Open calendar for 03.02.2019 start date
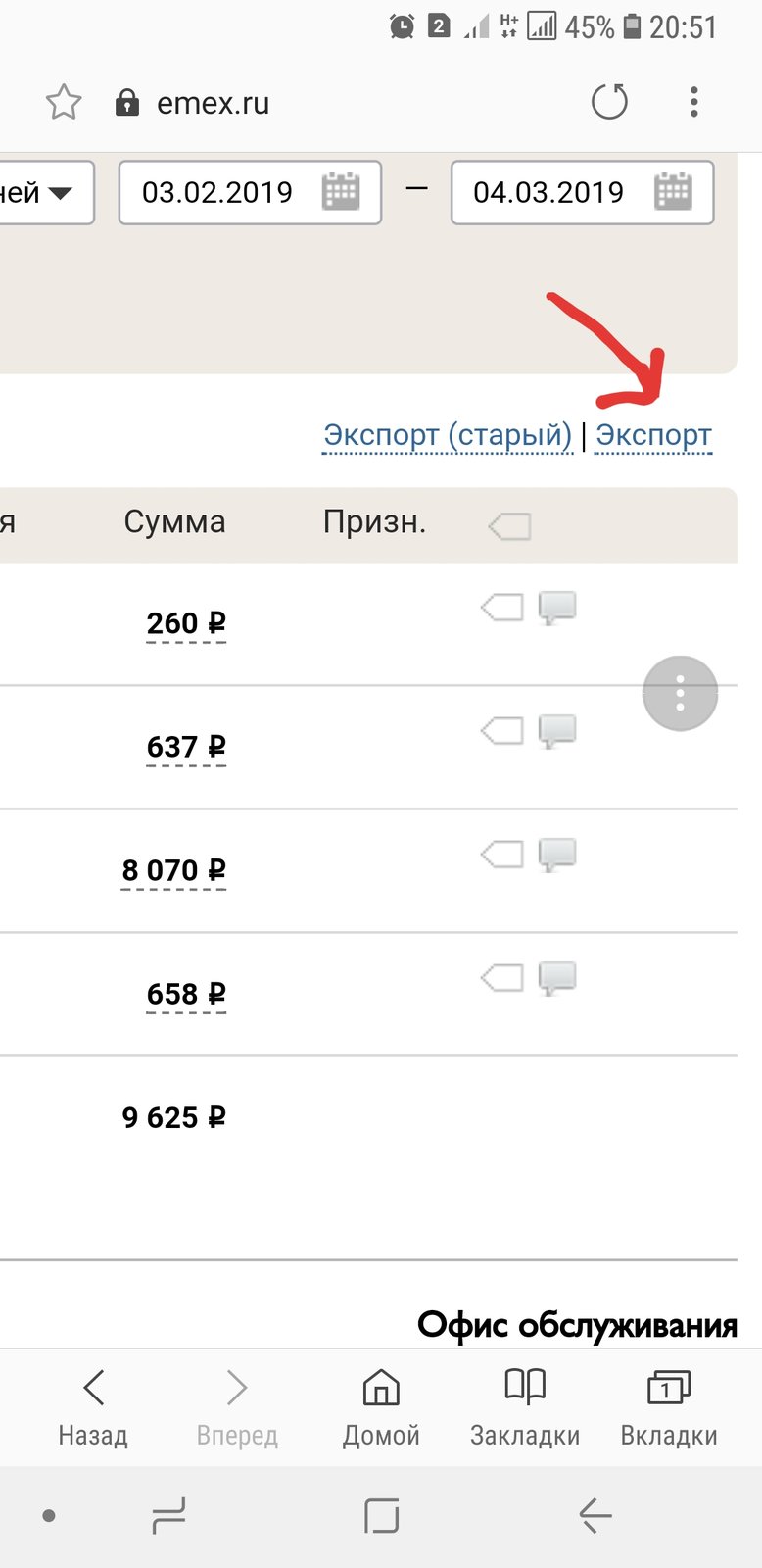This screenshot has width=762, height=1568. click(341, 192)
